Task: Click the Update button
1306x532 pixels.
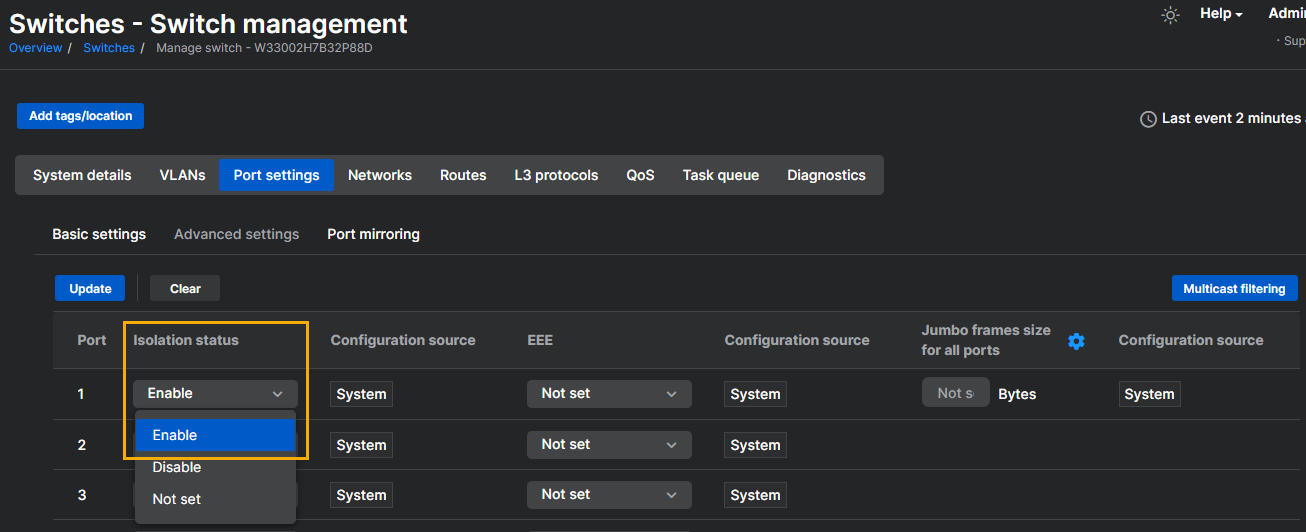Action: tap(90, 288)
